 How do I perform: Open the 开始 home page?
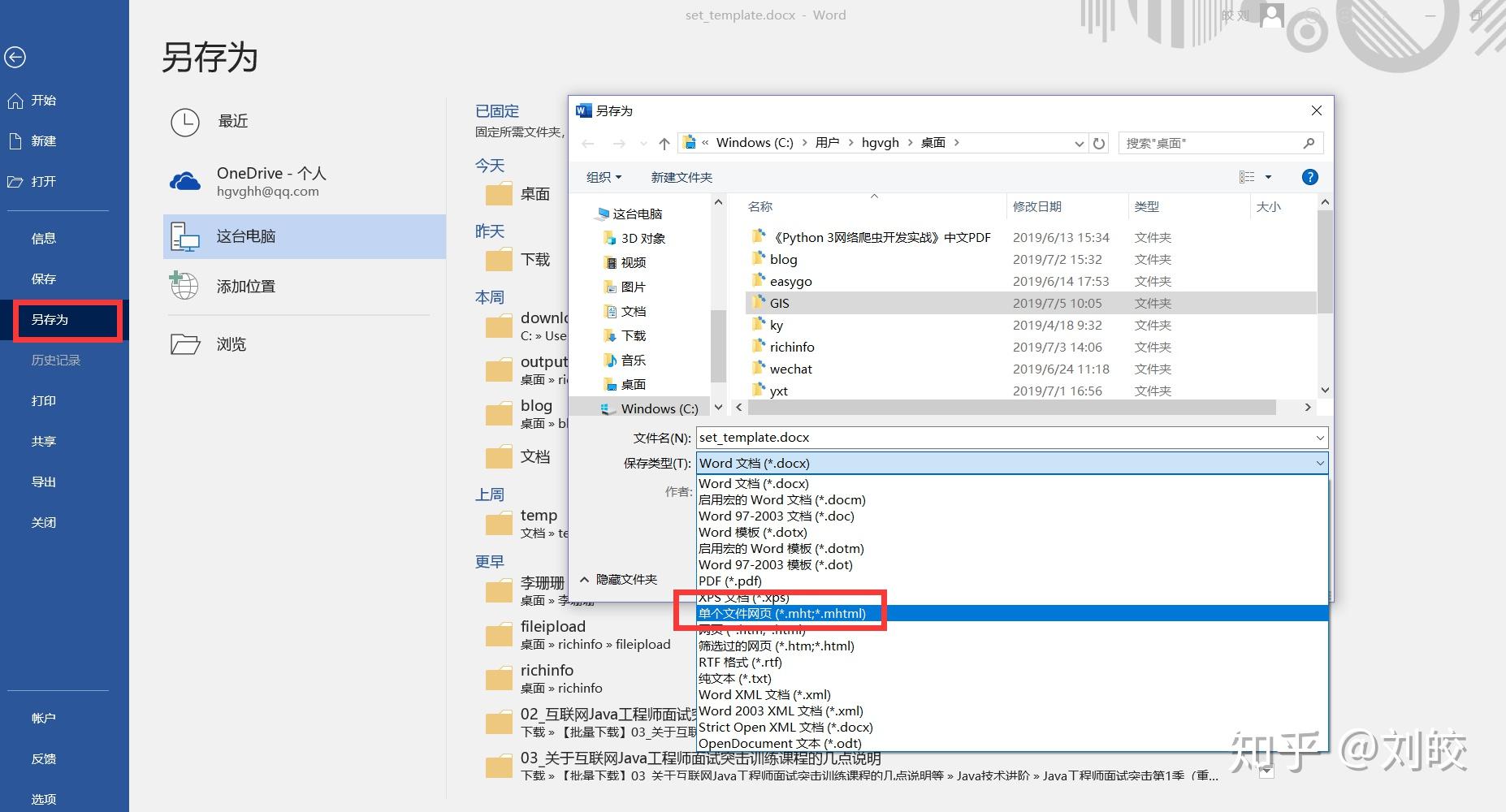click(32, 101)
